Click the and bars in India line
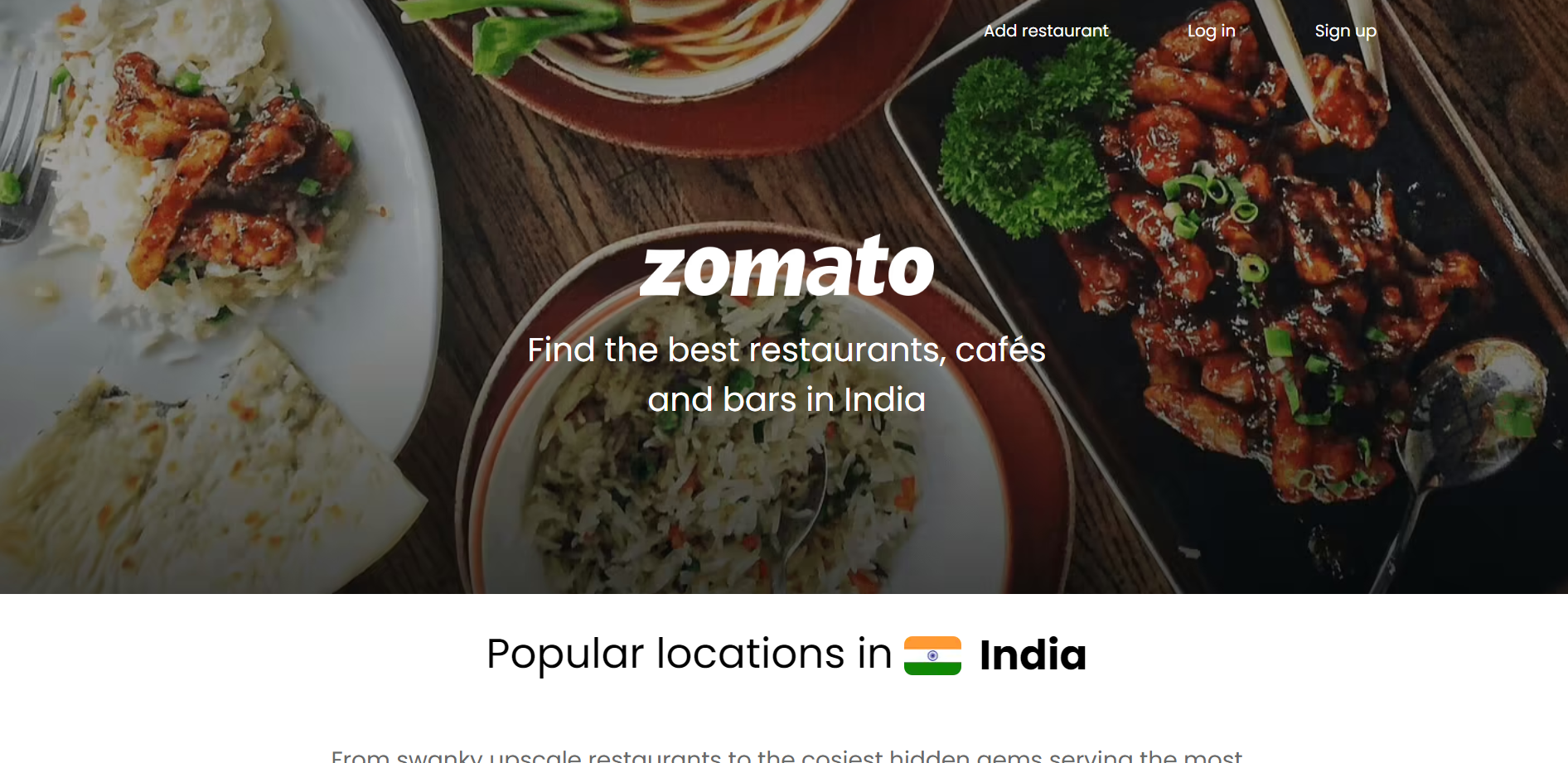The image size is (1568, 763). point(786,399)
